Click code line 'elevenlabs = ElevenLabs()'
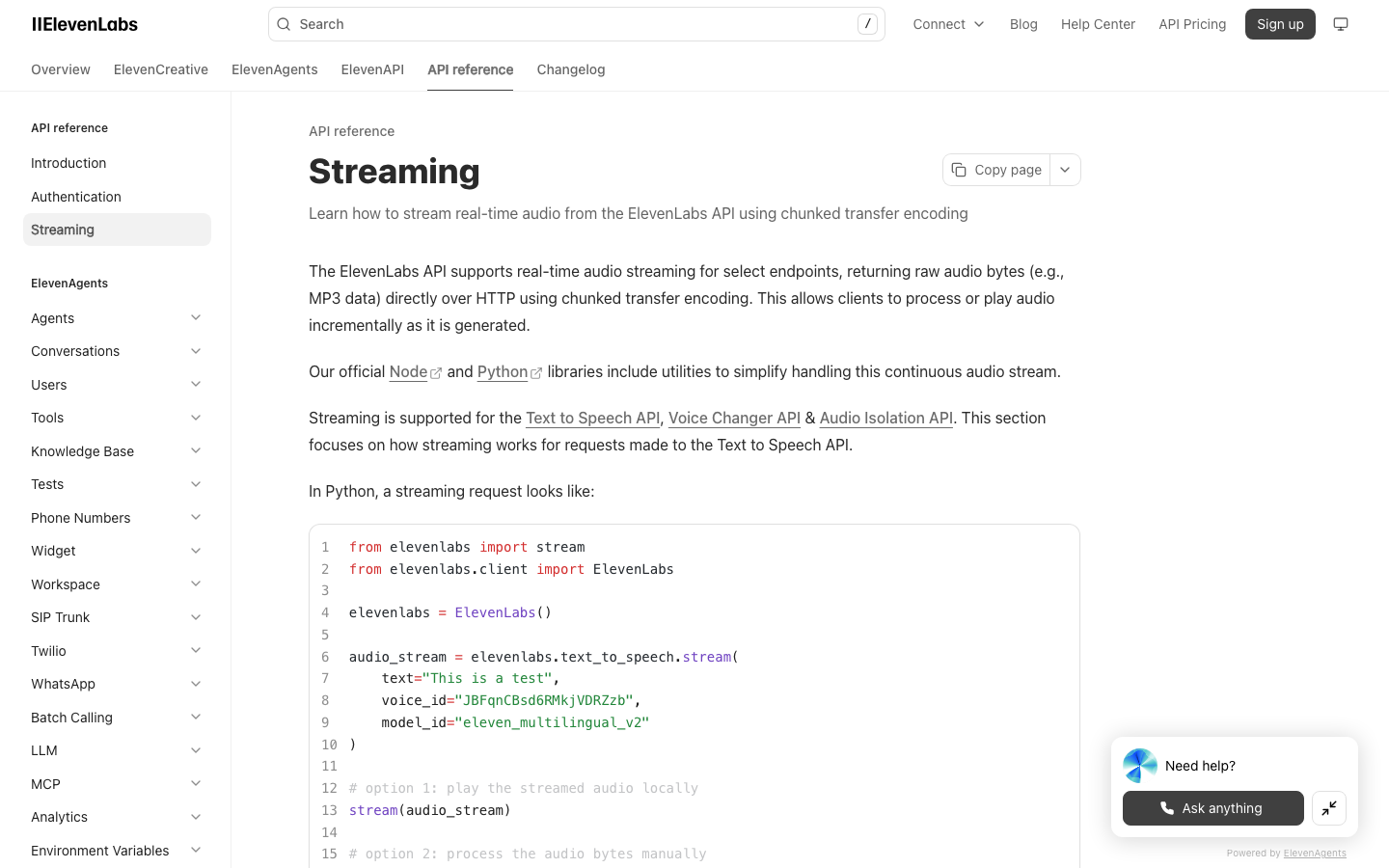Viewport: 1389px width, 868px height. tap(450, 612)
